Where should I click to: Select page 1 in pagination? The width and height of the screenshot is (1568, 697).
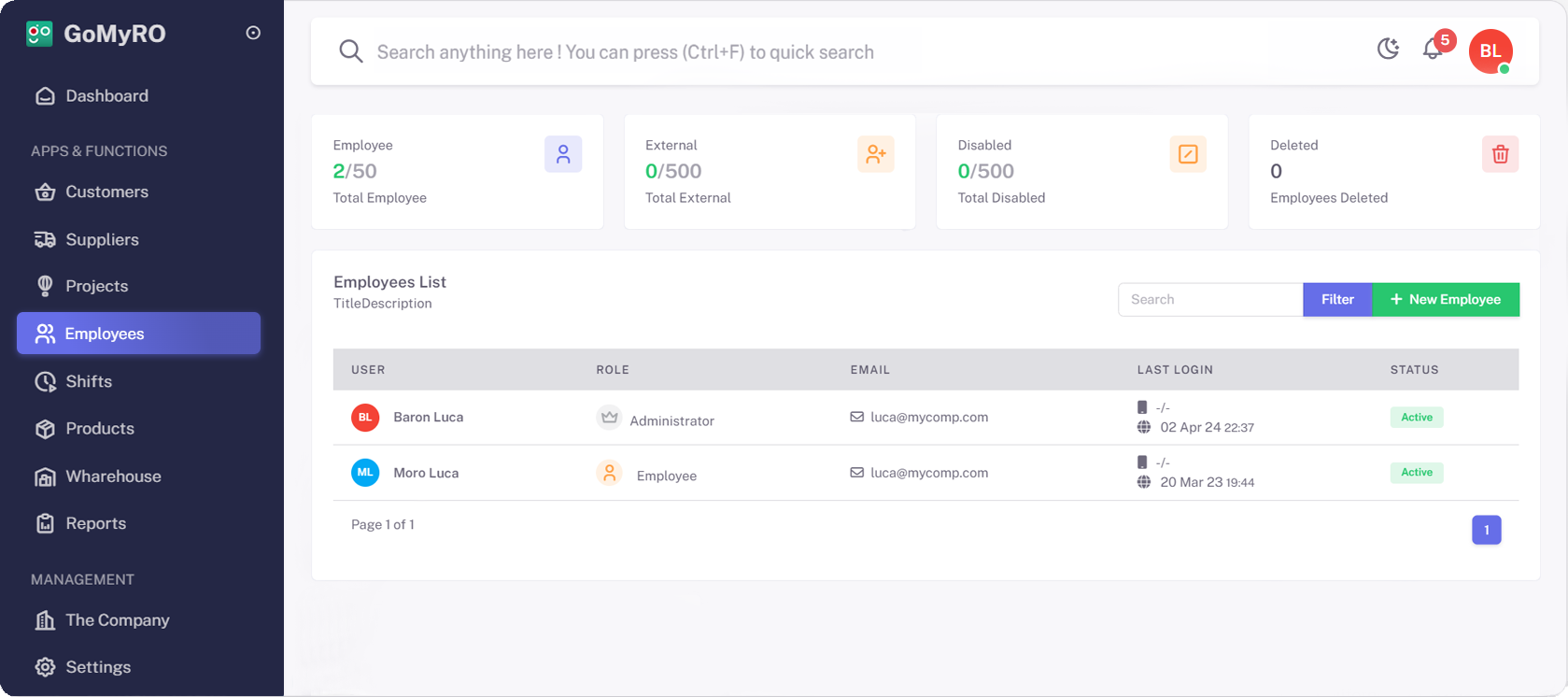click(x=1486, y=530)
